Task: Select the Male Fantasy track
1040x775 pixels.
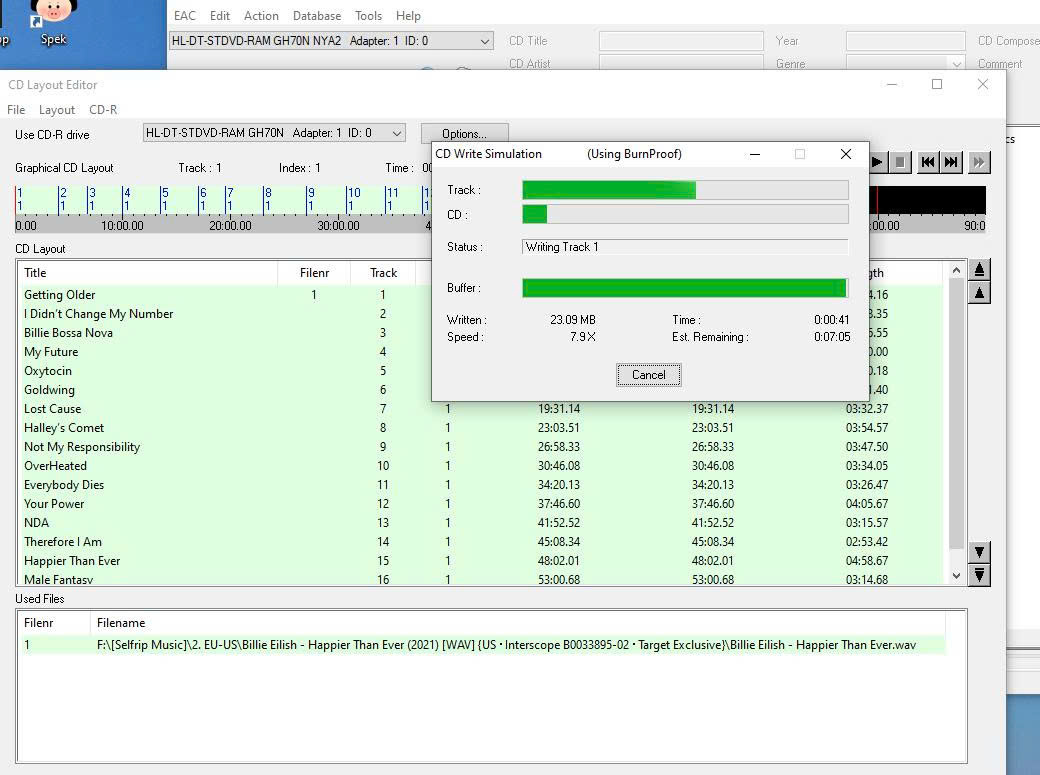Action: (x=482, y=579)
